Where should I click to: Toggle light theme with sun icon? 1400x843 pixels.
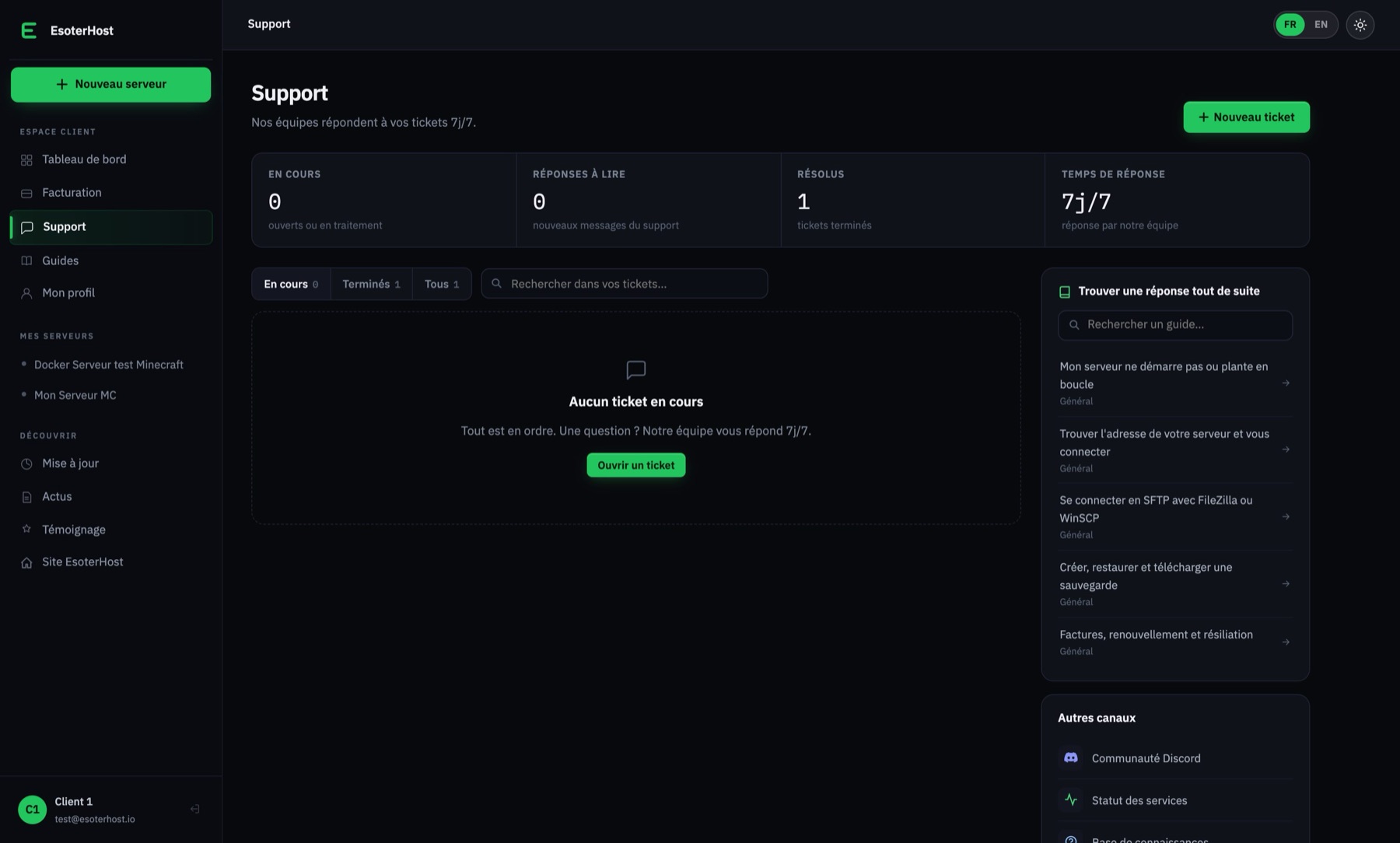tap(1360, 25)
